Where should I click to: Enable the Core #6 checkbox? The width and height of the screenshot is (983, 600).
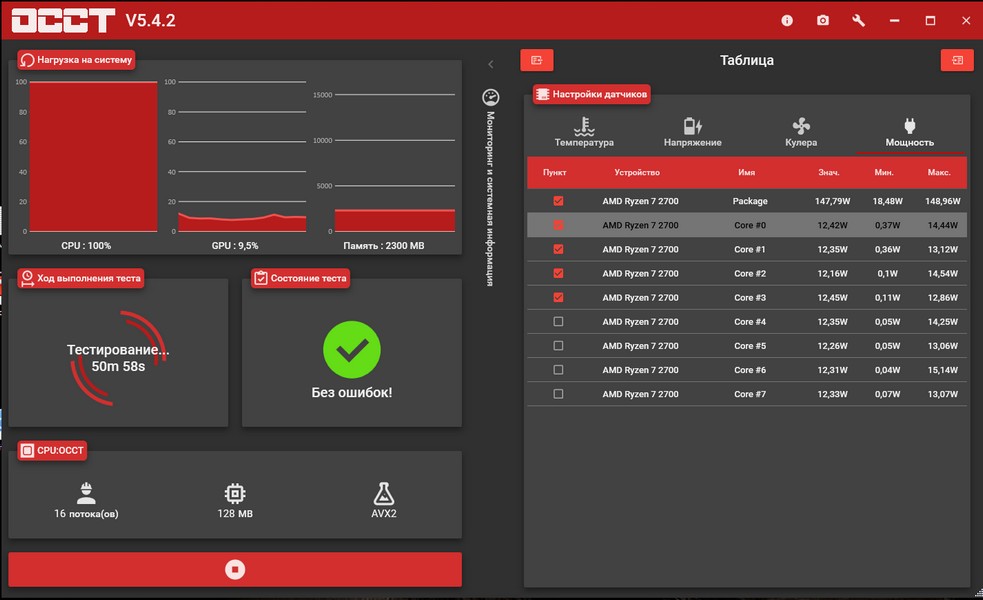point(558,370)
